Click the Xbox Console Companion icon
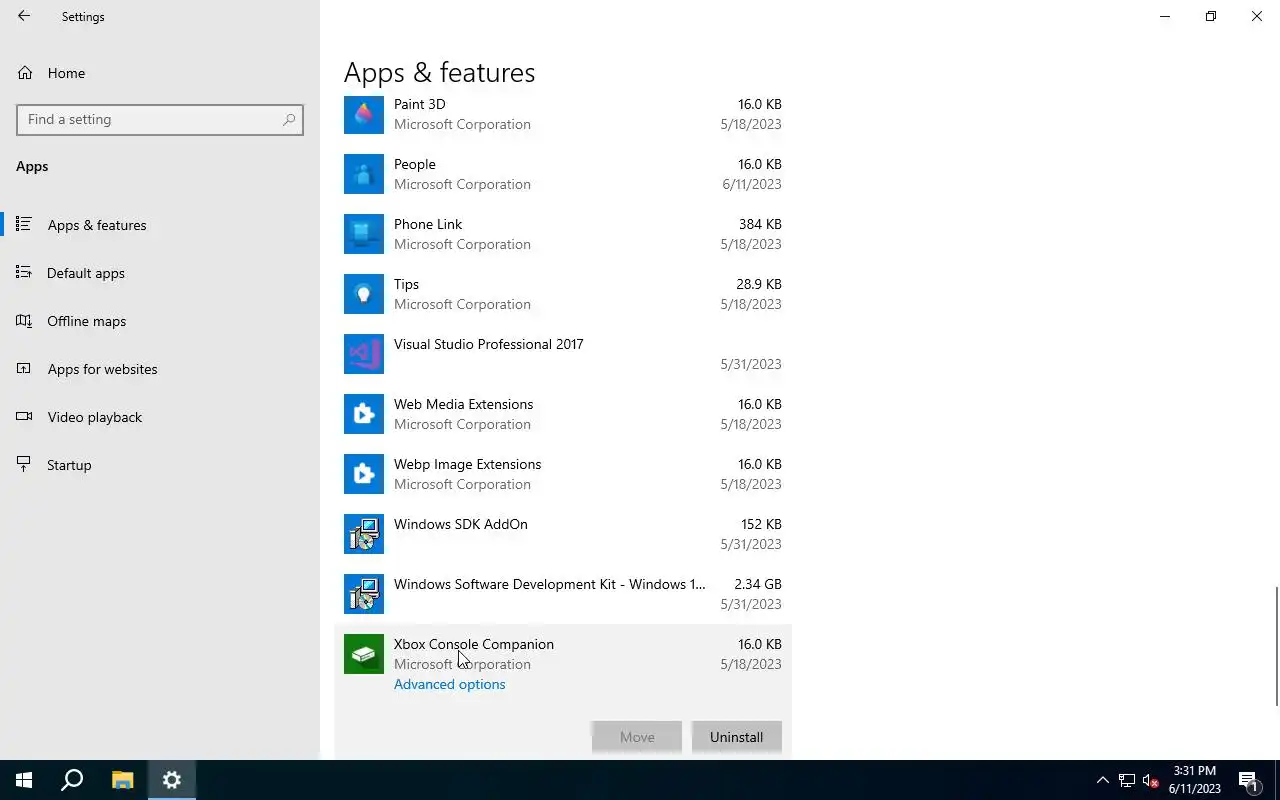 tap(364, 654)
